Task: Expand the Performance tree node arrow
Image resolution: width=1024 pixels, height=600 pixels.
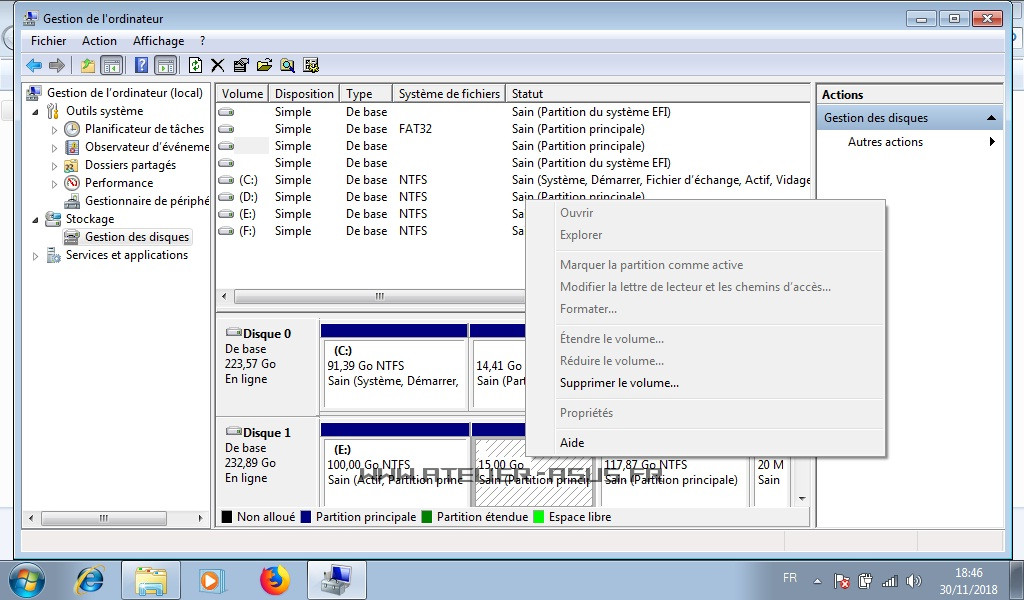Action: click(54, 184)
